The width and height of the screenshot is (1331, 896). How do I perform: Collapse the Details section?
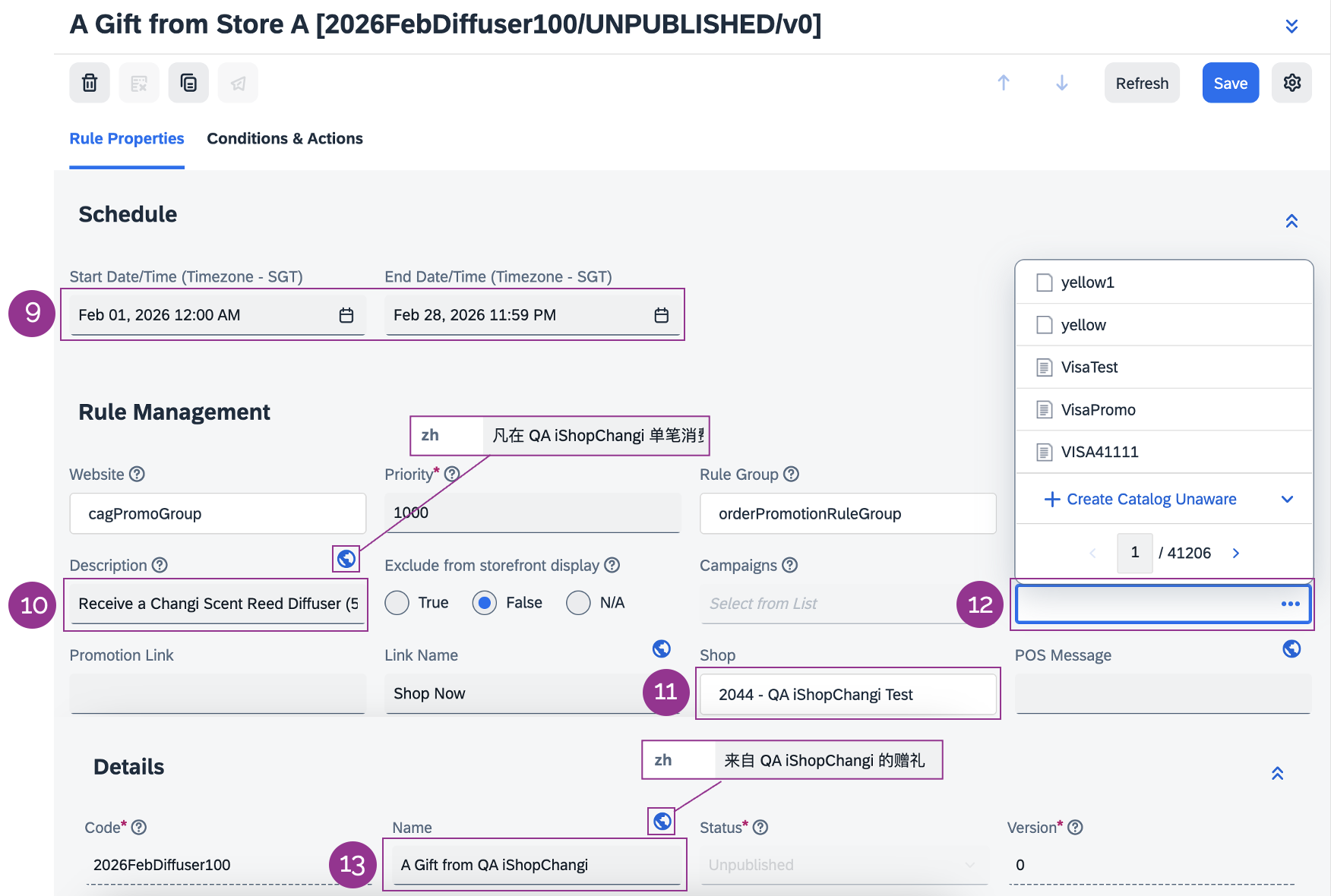click(1277, 773)
